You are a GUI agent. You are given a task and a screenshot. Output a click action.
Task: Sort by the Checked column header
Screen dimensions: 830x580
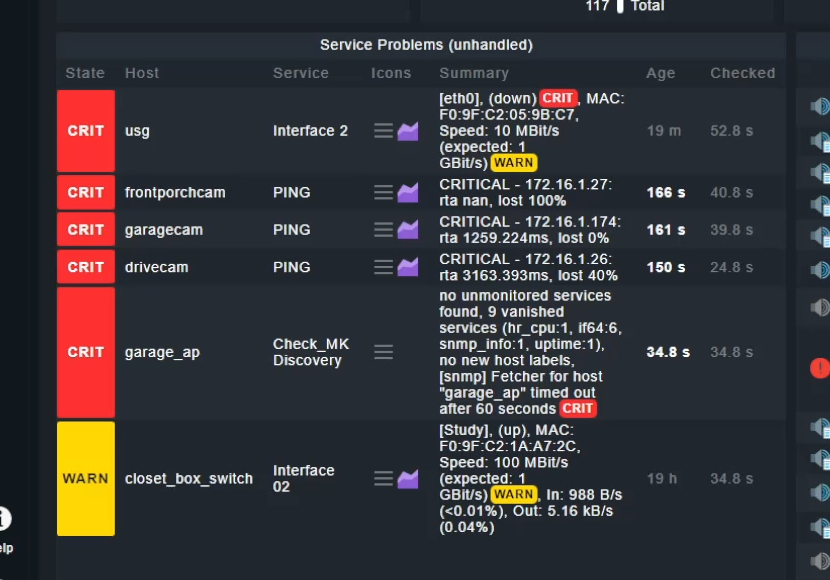point(742,73)
